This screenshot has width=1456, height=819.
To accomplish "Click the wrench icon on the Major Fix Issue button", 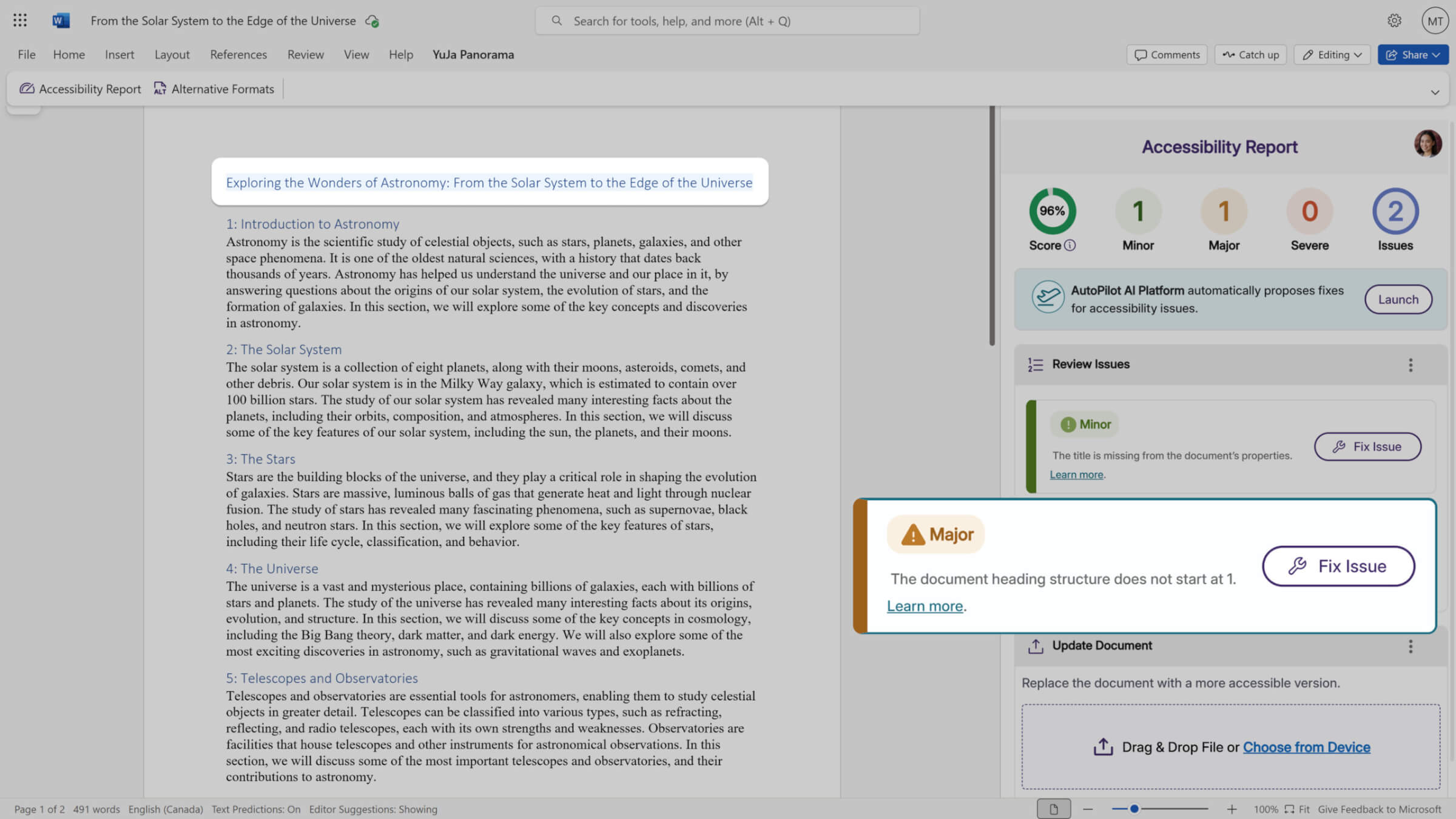I will pyautogui.click(x=1297, y=565).
